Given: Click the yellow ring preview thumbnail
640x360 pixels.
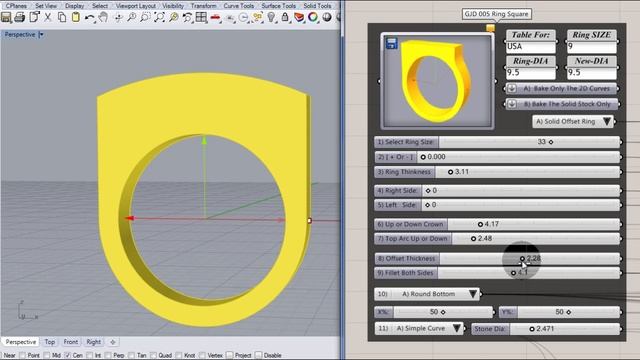Looking at the screenshot, I should click(x=437, y=81).
